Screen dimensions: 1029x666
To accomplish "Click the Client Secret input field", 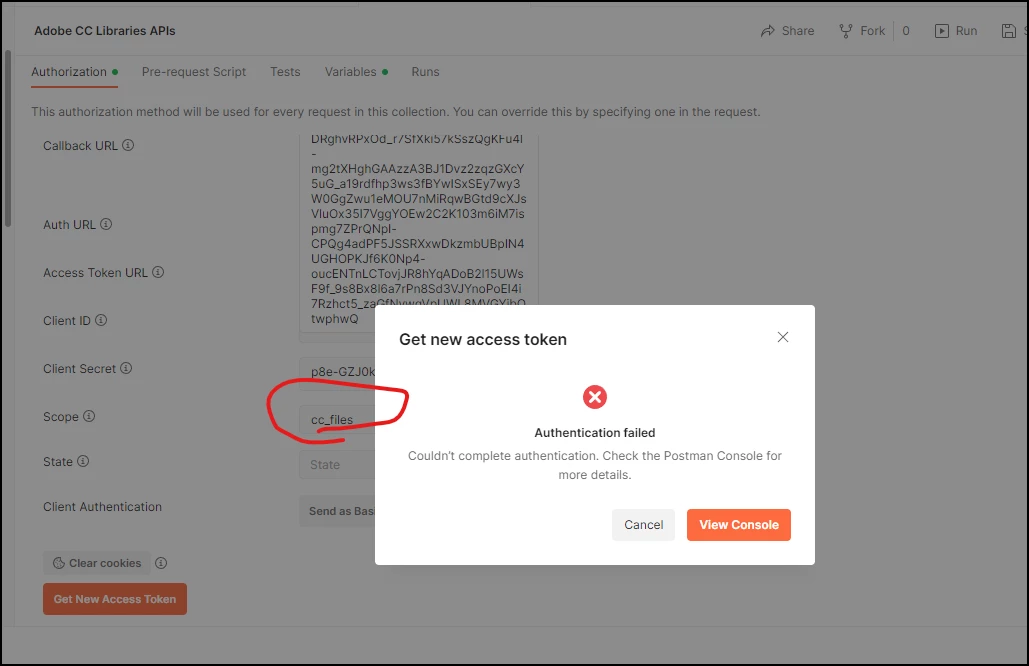I will tap(337, 371).
